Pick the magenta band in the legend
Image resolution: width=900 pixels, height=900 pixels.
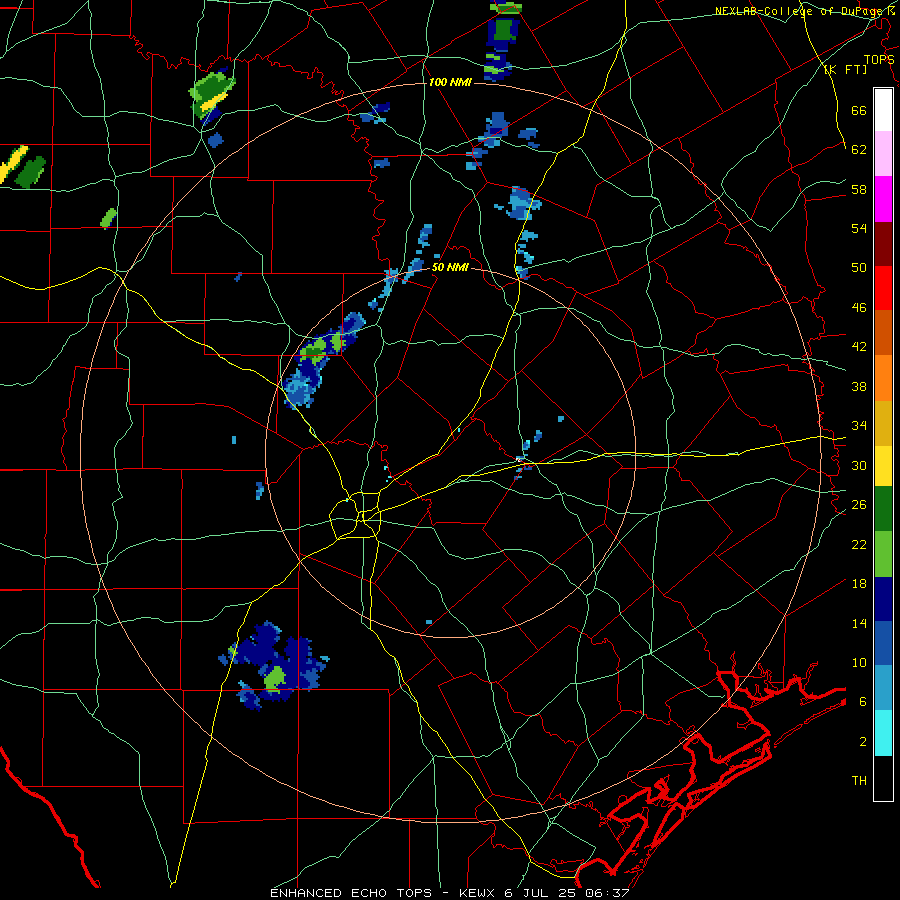883,199
